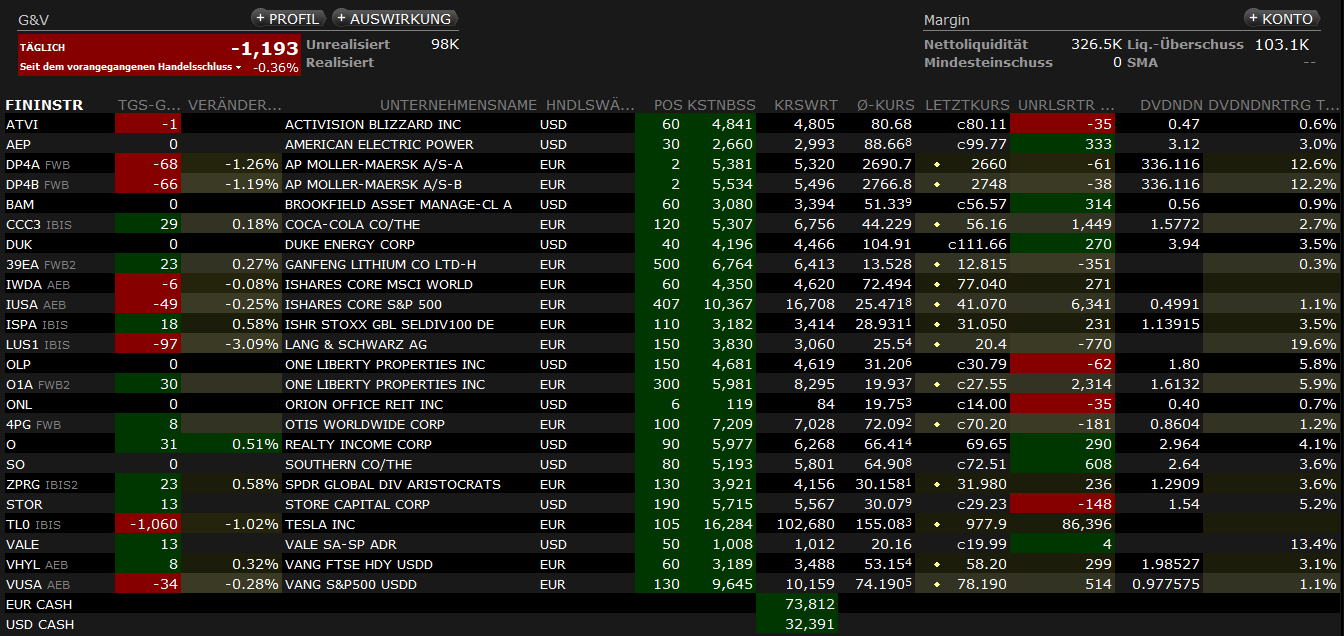
Task: Select the TL0 Tesla ticker symbol
Action: (x=17, y=524)
